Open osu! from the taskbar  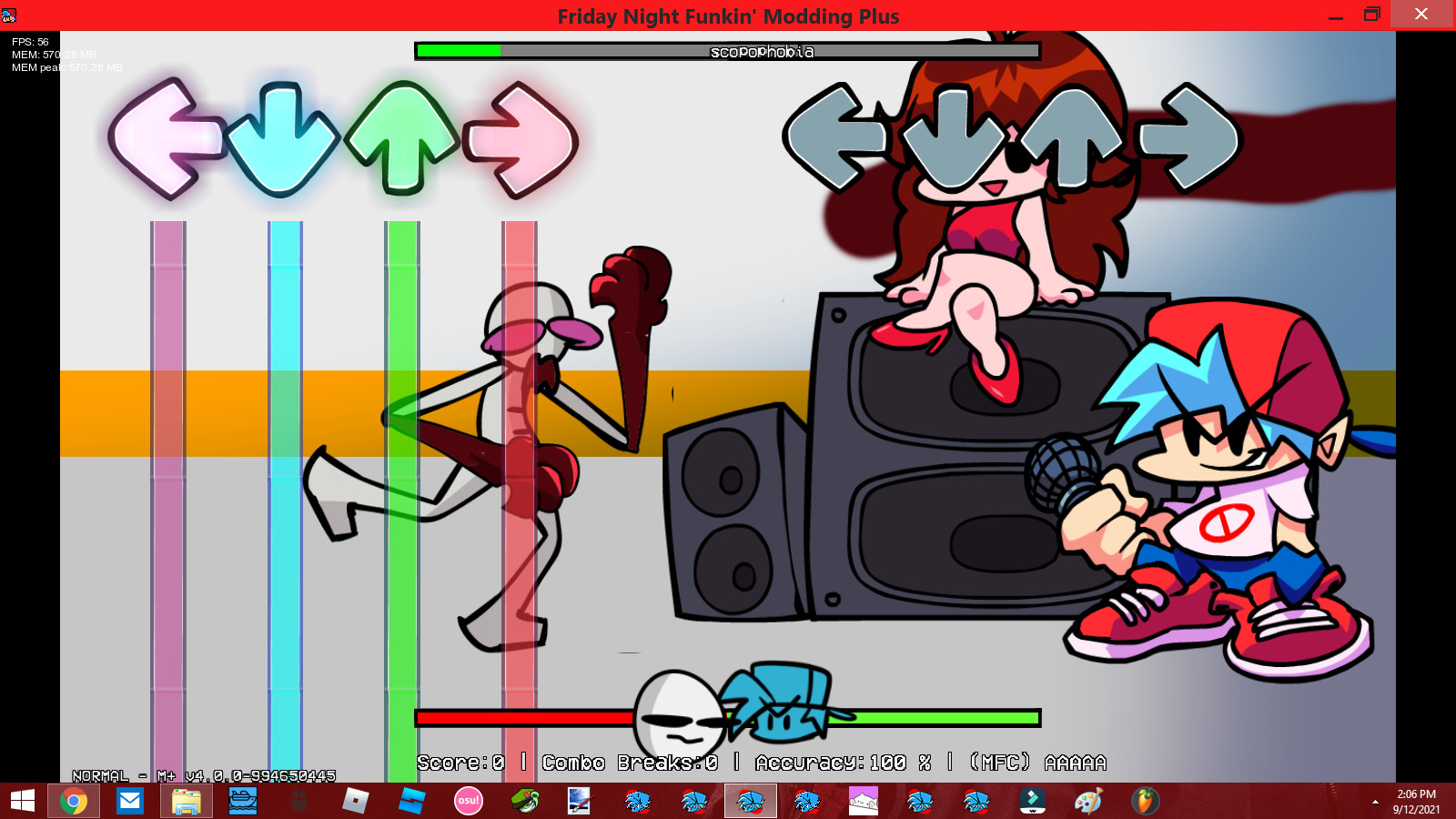click(x=469, y=801)
